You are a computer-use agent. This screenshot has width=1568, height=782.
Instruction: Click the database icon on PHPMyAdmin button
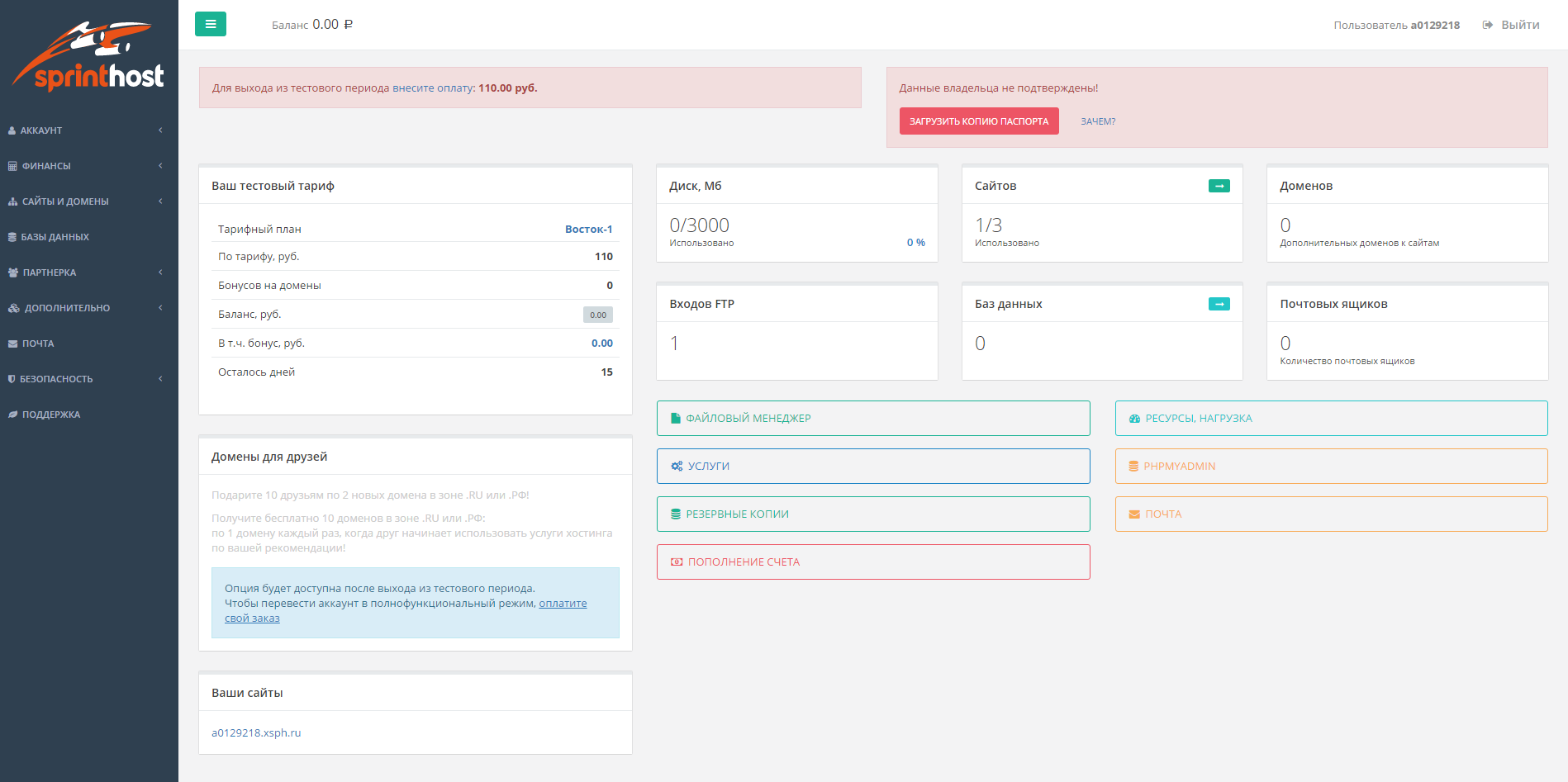click(1133, 467)
